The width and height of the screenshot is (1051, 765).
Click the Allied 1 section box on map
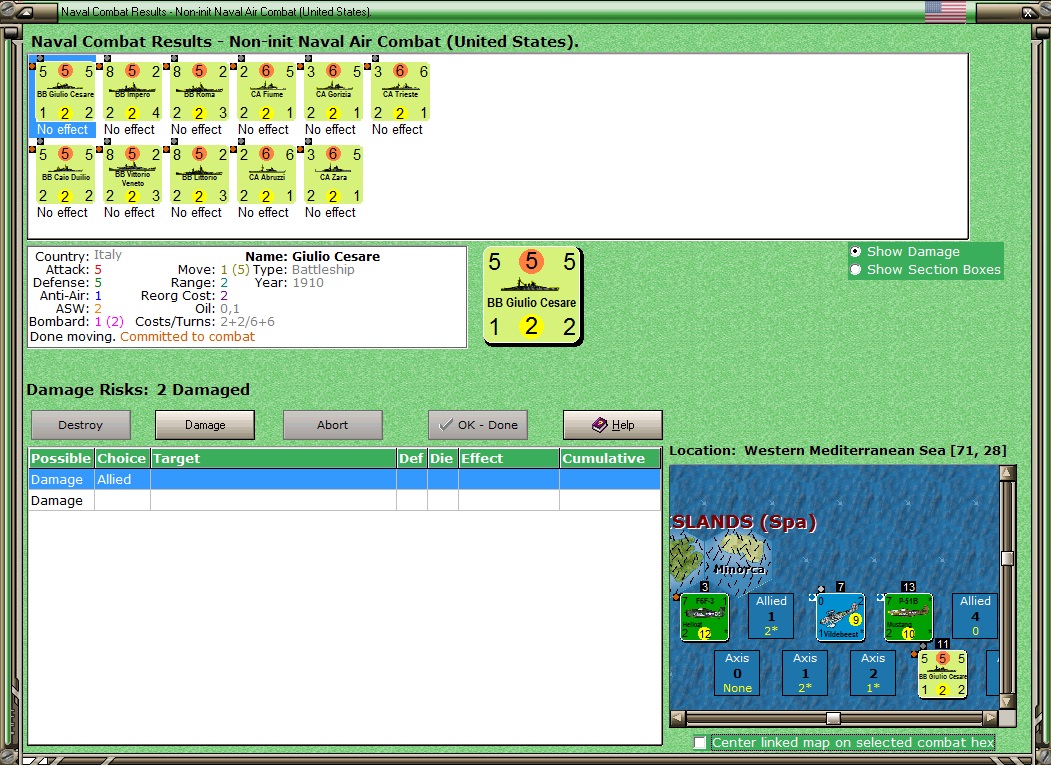tap(771, 616)
